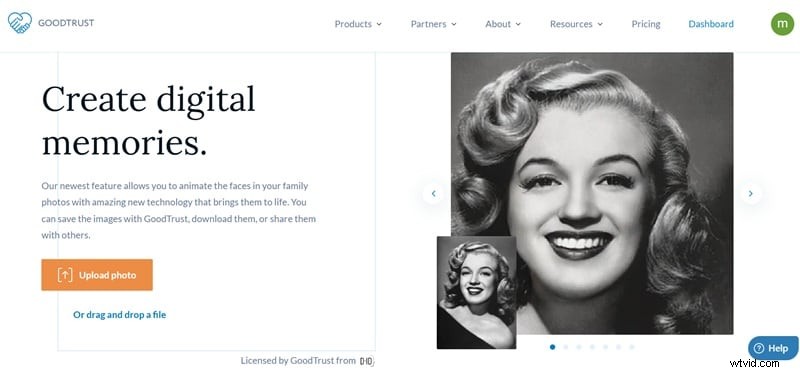The width and height of the screenshot is (800, 373).
Task: Select the second carousel dot indicator
Action: pos(566,347)
